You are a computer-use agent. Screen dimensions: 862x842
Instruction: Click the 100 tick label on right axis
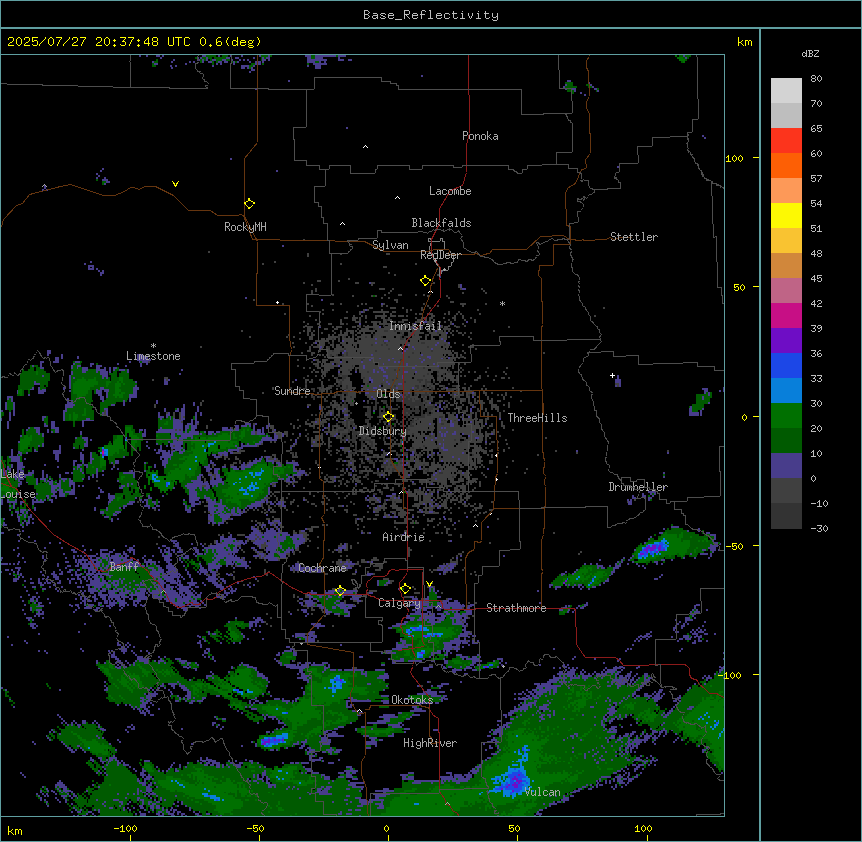click(734, 158)
